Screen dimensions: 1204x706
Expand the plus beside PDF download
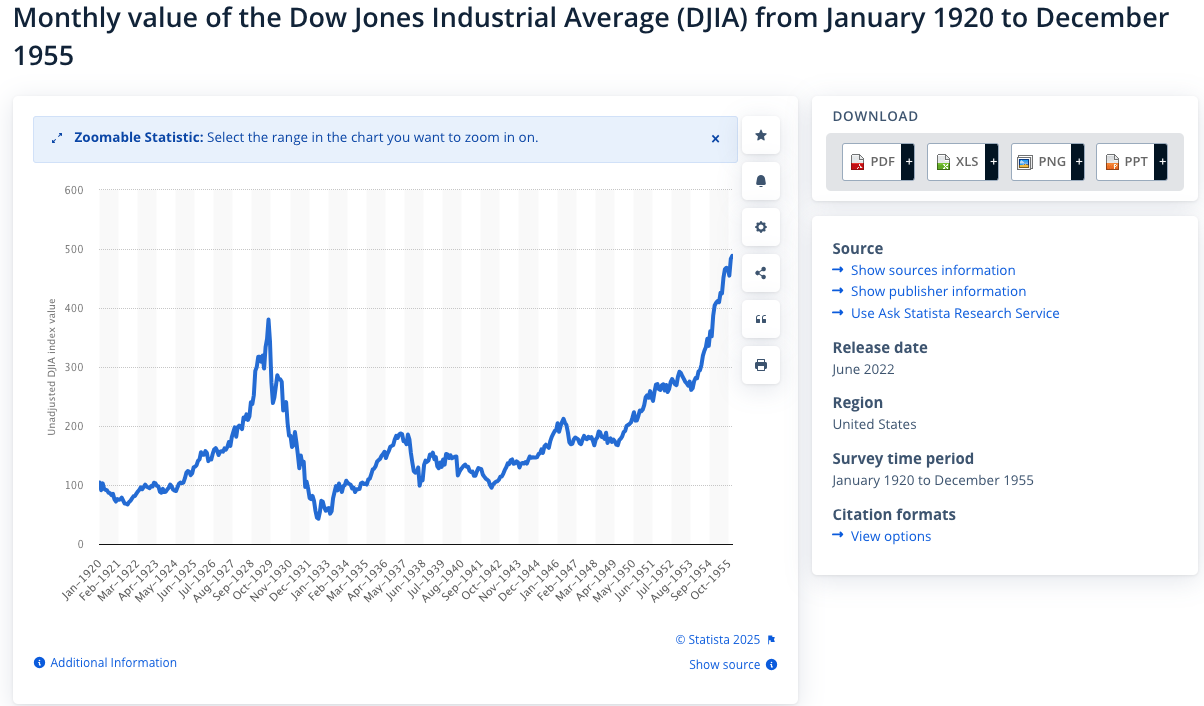(908, 161)
